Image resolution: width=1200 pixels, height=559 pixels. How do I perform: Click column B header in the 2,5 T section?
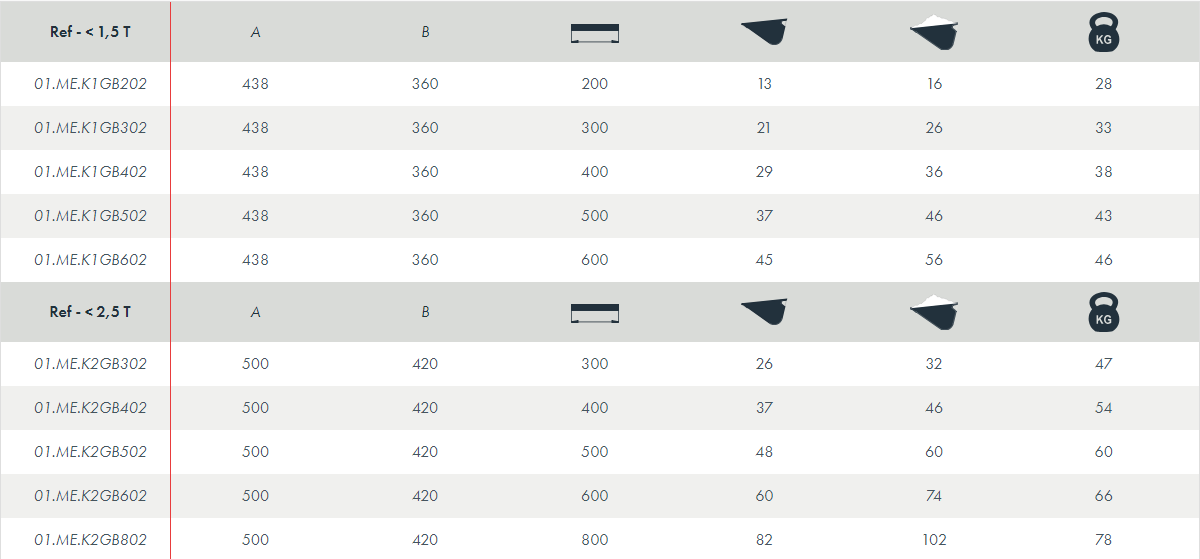pyautogui.click(x=425, y=312)
